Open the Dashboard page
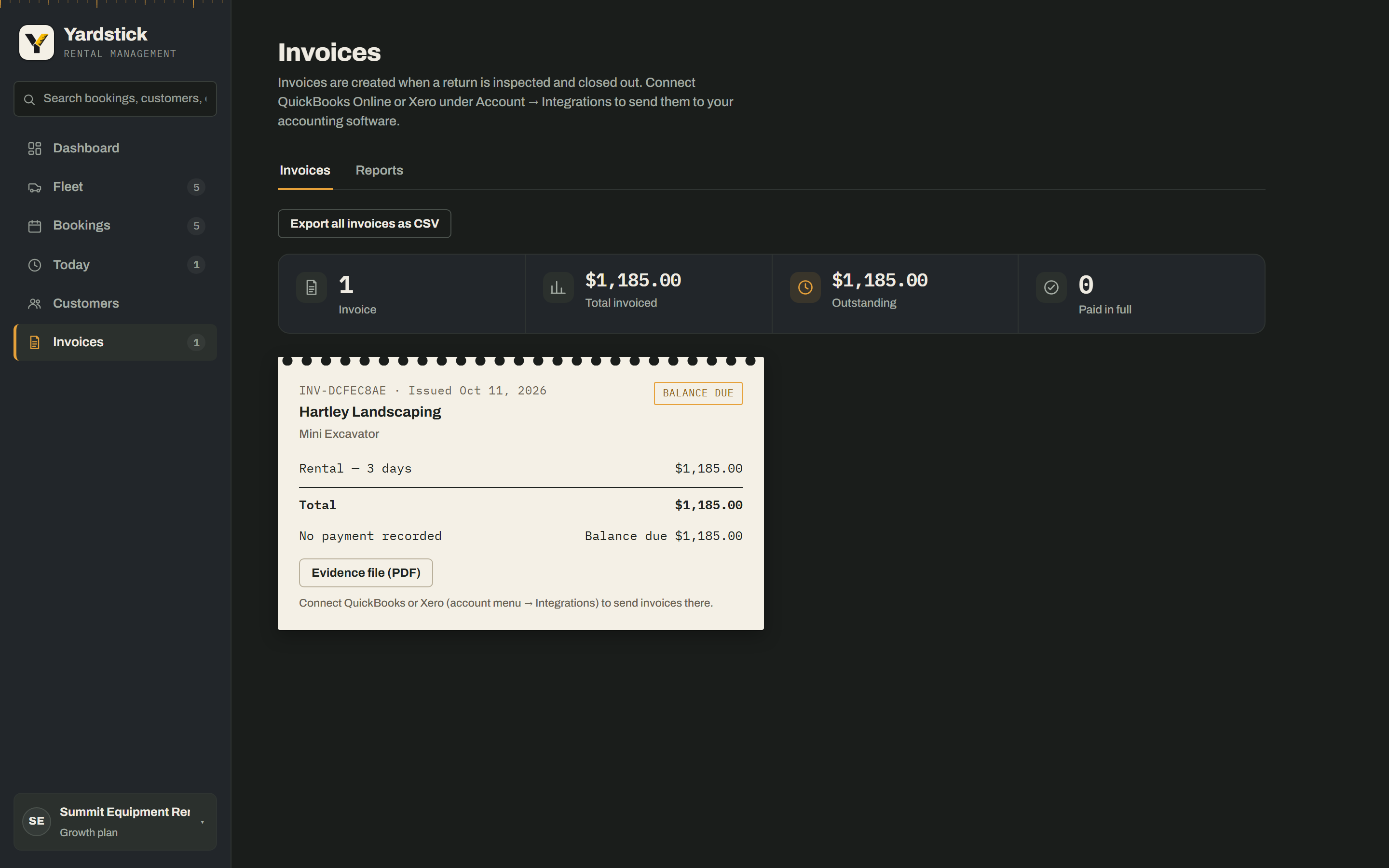 (115, 148)
